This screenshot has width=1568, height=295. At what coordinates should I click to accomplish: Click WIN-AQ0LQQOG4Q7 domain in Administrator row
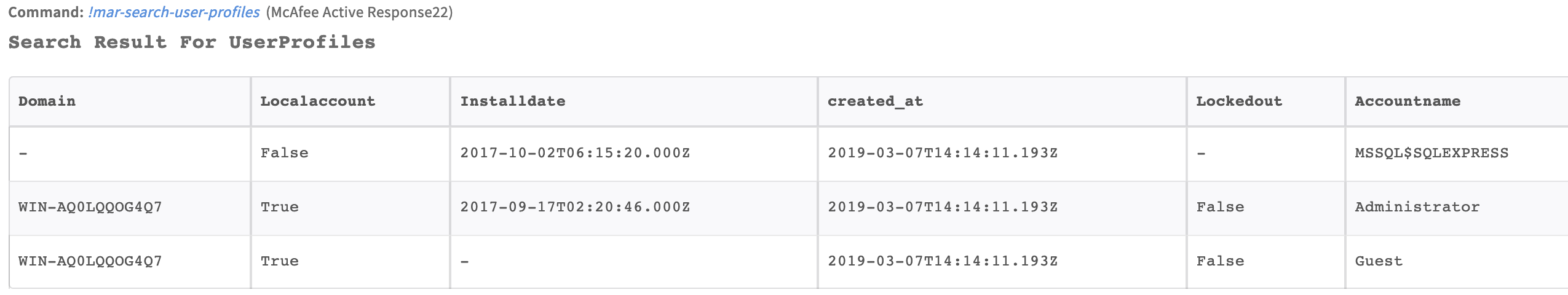tap(90, 207)
